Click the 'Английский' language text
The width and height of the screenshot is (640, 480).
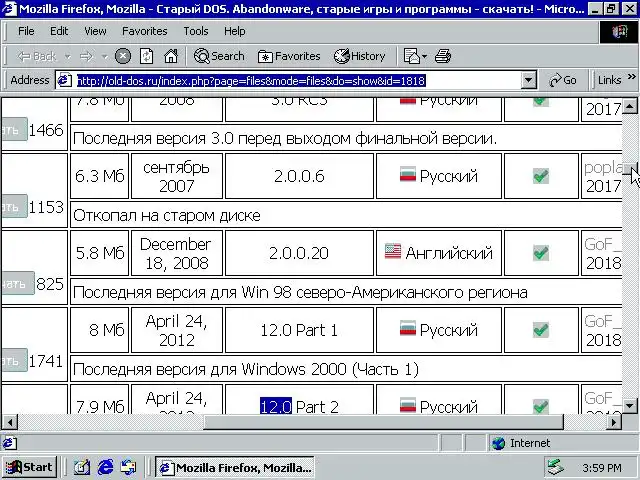click(x=449, y=253)
